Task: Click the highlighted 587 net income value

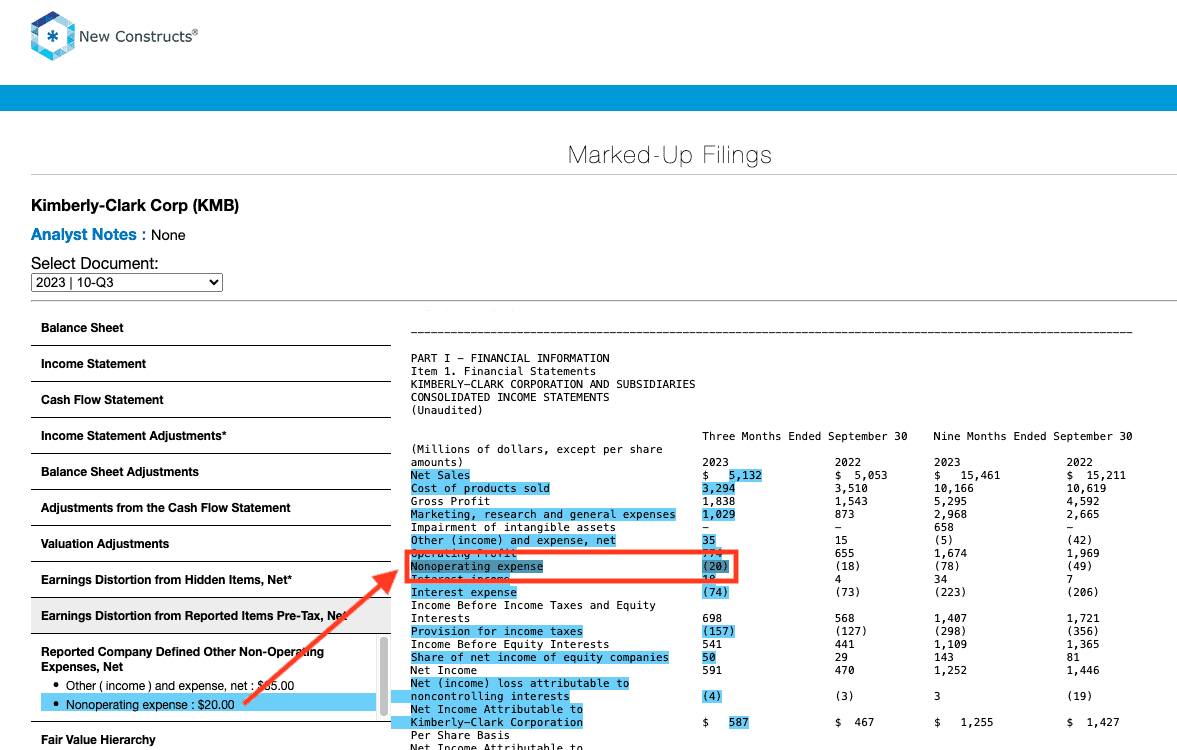Action: coord(739,722)
